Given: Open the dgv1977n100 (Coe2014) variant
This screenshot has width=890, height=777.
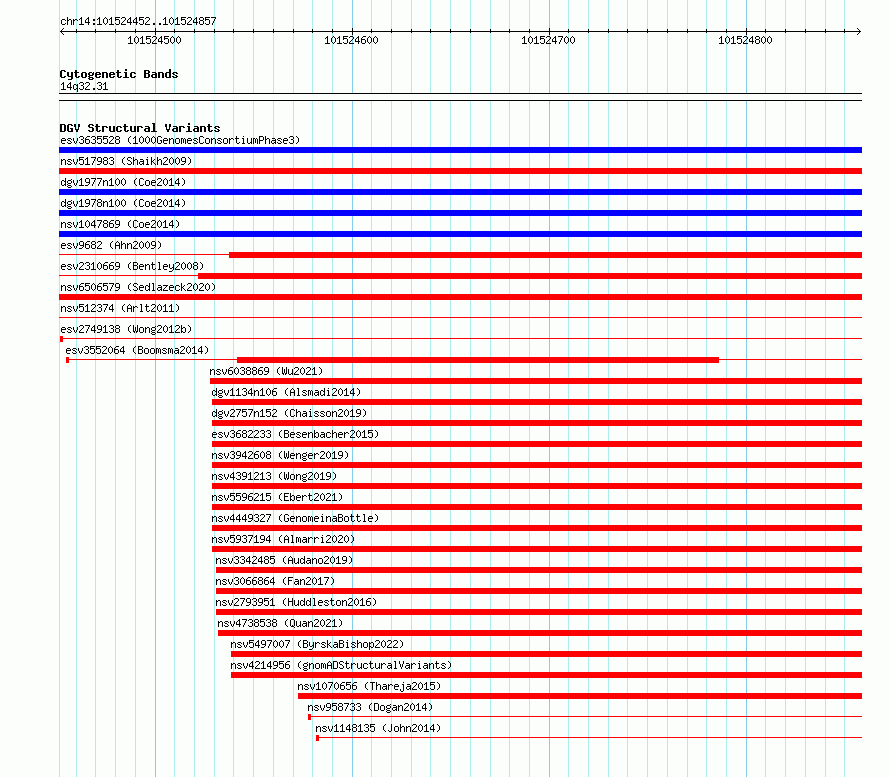Looking at the screenshot, I should pyautogui.click(x=123, y=182).
